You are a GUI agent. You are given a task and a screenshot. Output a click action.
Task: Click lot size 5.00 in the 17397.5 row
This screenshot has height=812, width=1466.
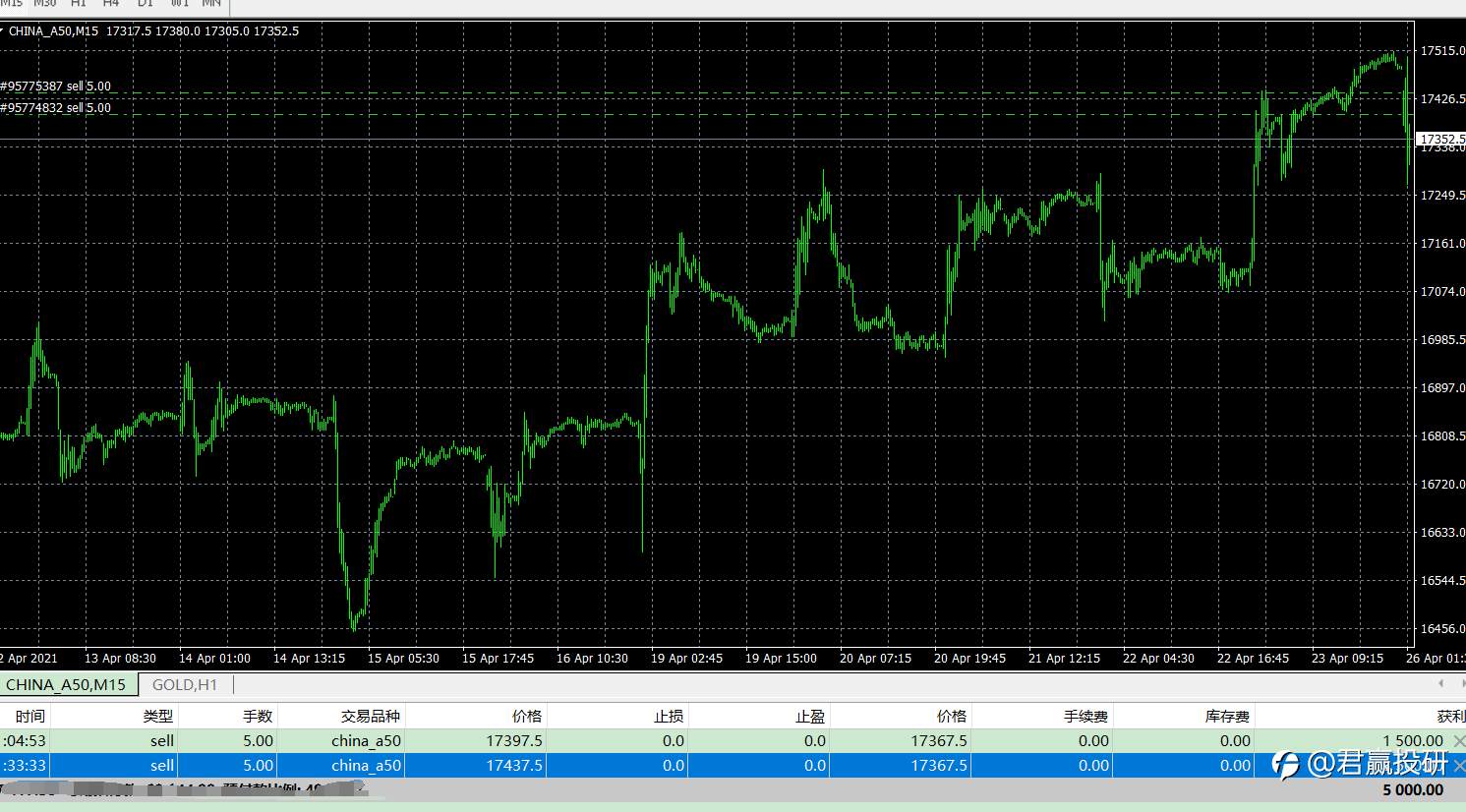(x=259, y=741)
